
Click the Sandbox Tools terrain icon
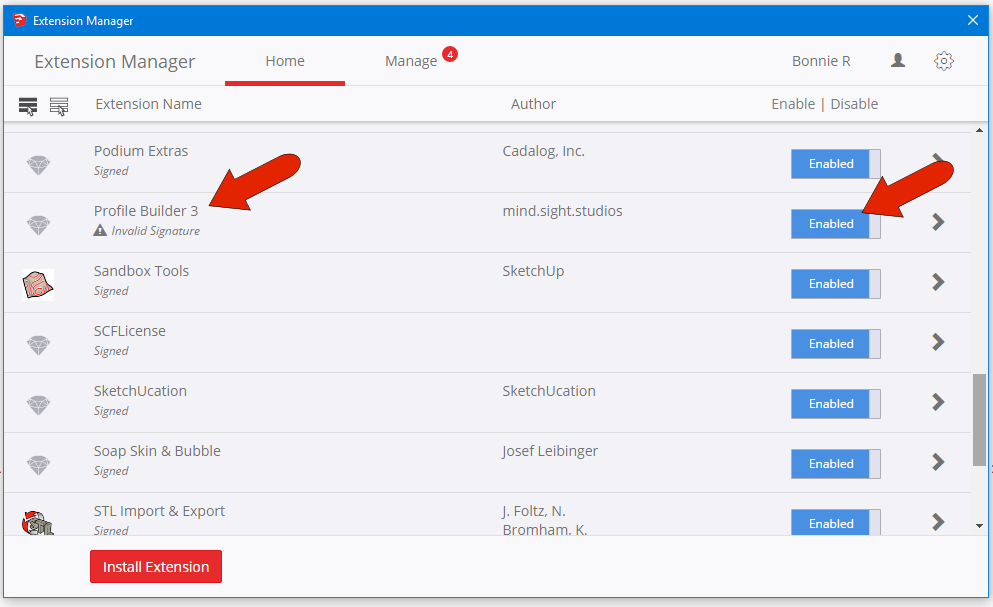(x=38, y=284)
